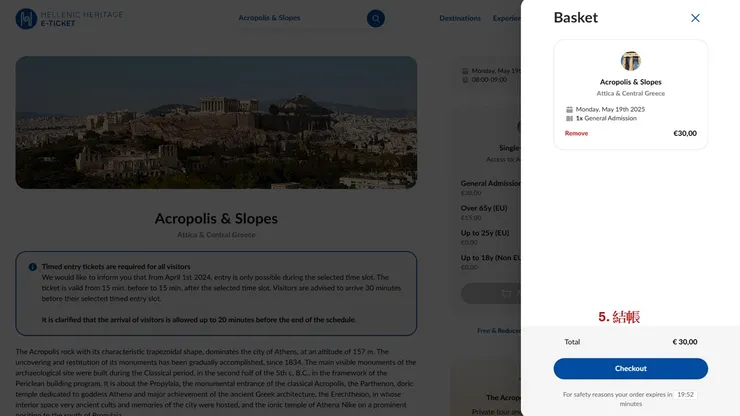Image resolution: width=740 pixels, height=416 pixels.
Task: Click the Acropolis thumbnail in basket
Action: (x=630, y=61)
